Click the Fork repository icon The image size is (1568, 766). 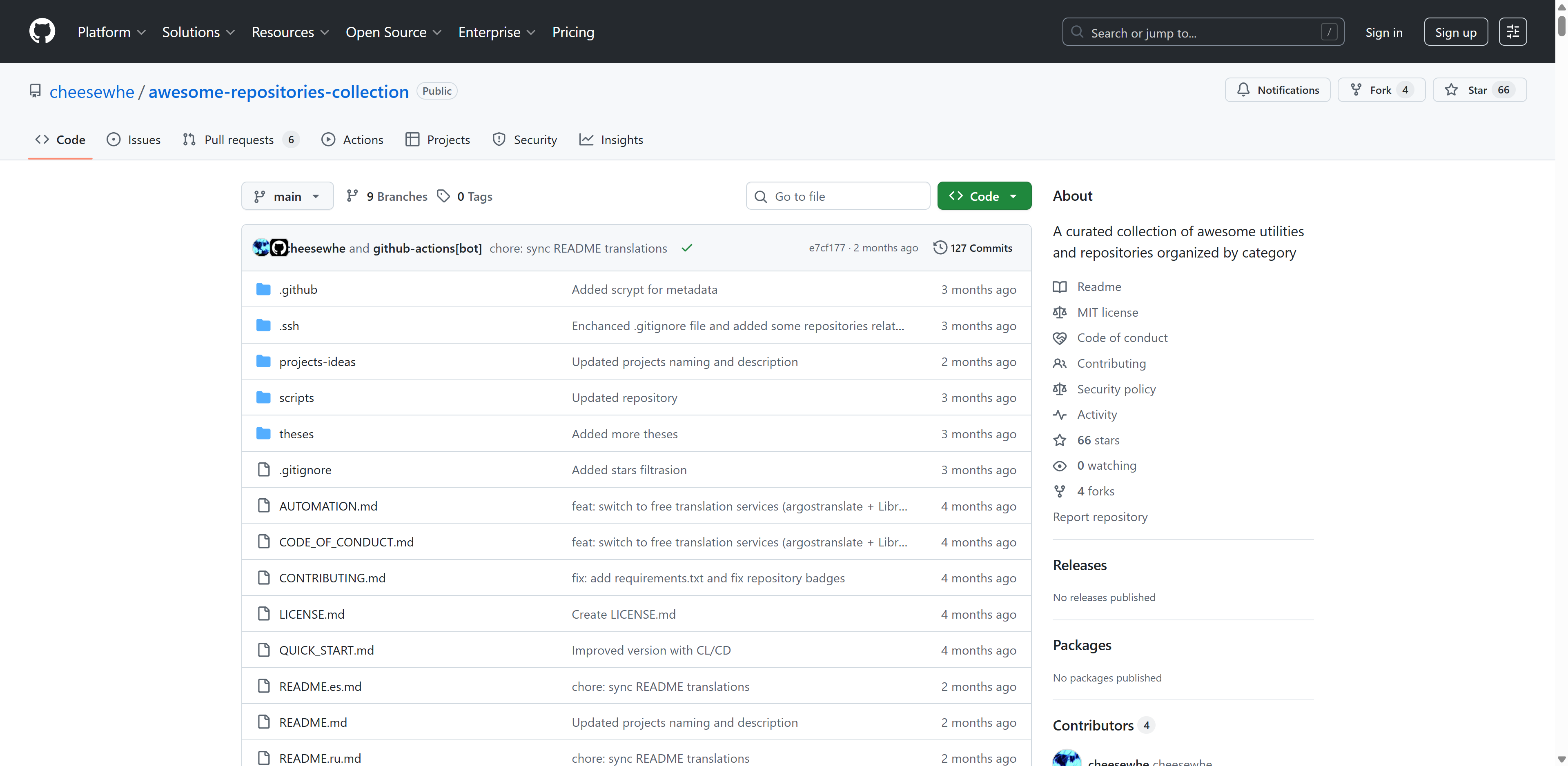click(1356, 90)
